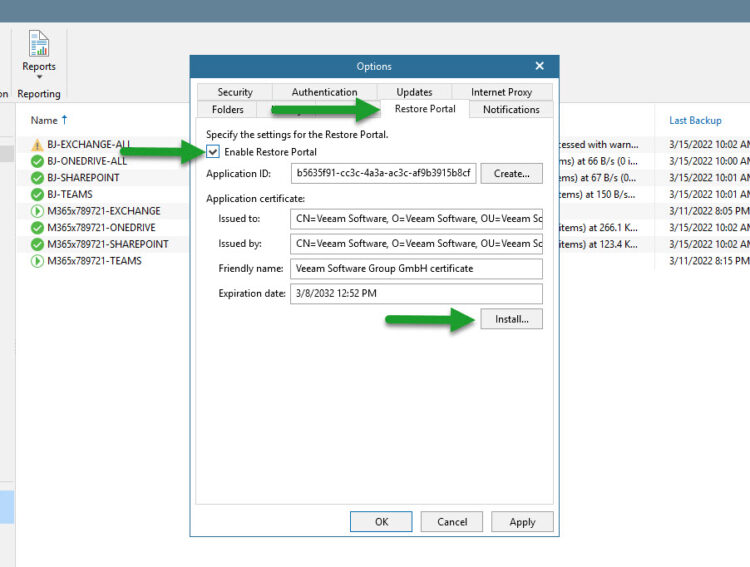Expand the Reports dropdown arrow
750x567 pixels.
click(39, 77)
